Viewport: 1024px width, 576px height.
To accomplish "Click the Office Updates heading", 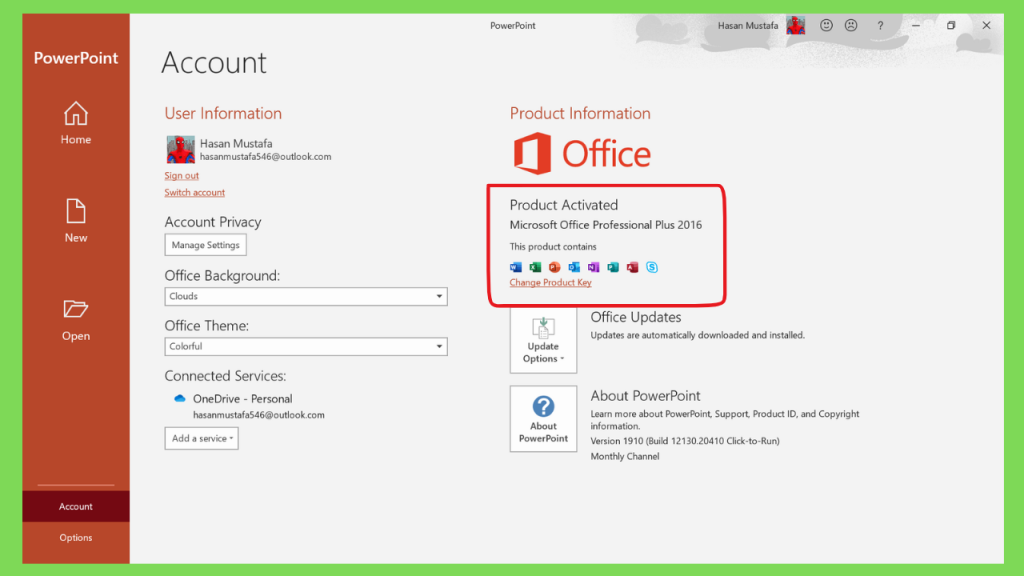I will click(x=636, y=317).
